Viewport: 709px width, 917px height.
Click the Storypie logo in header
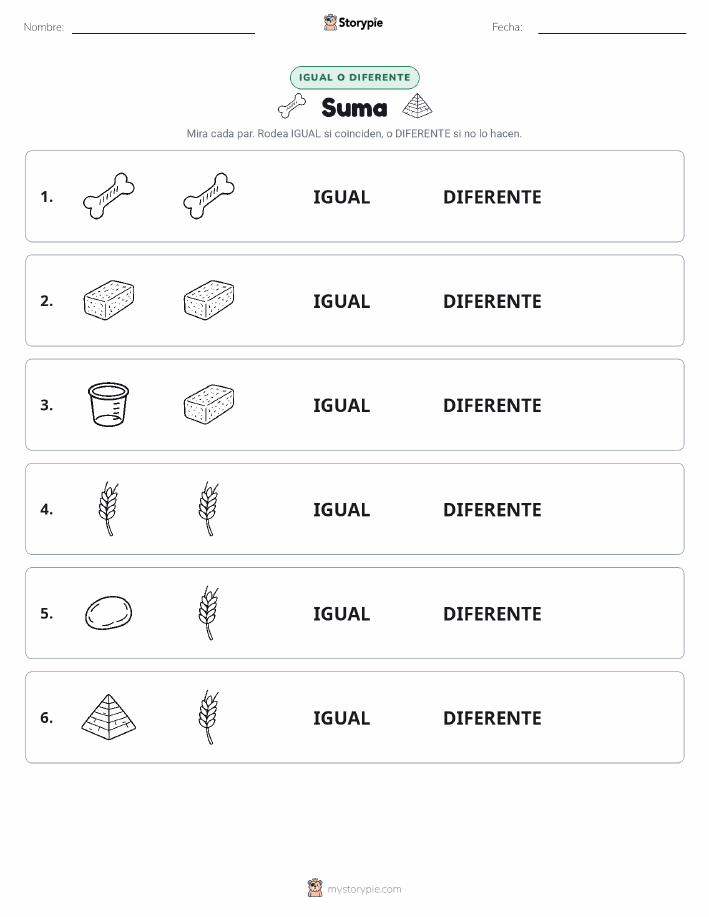coord(353,23)
